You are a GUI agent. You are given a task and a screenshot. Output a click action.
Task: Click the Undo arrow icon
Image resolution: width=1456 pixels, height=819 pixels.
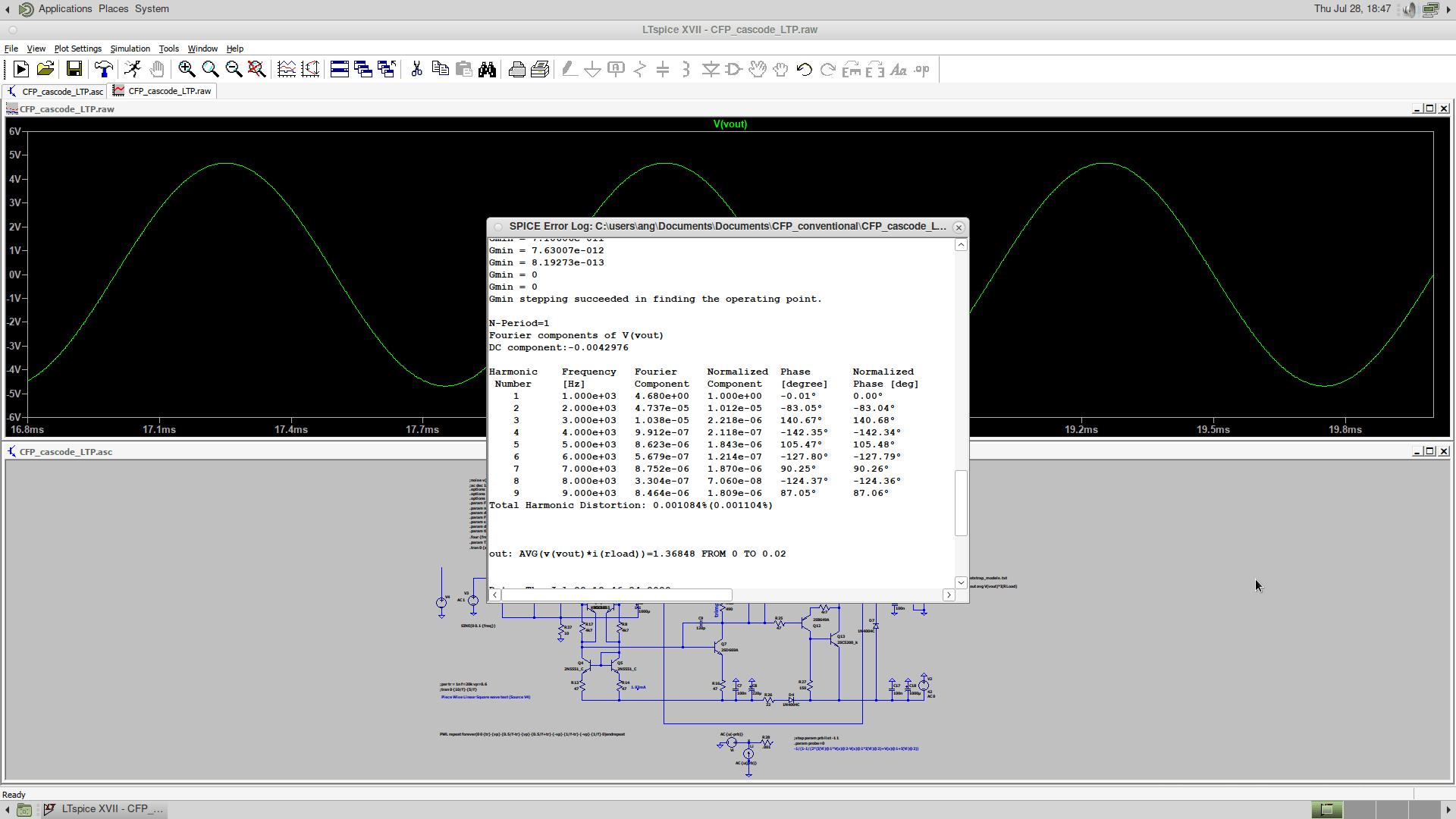805,70
